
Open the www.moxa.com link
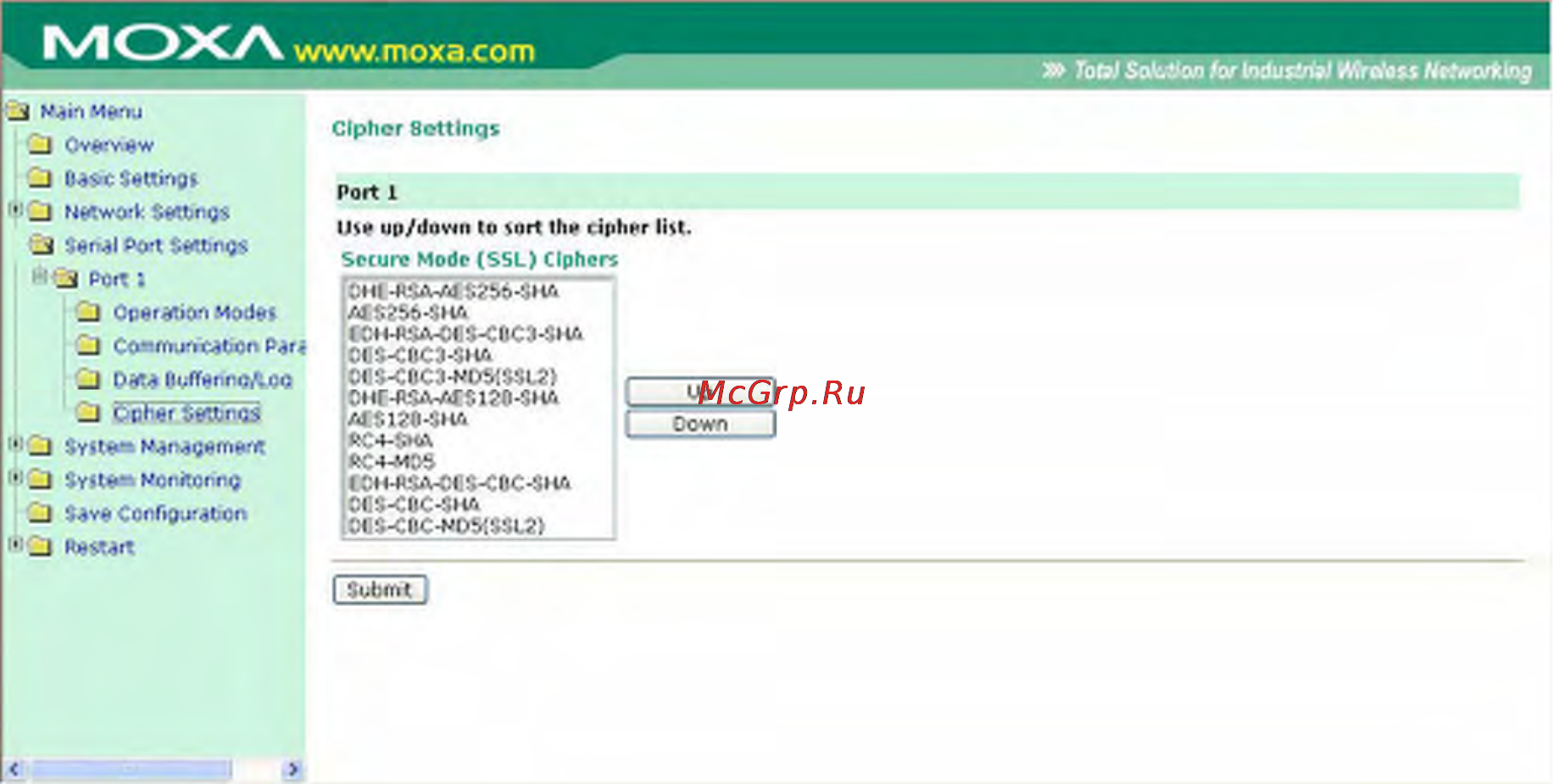(x=415, y=52)
